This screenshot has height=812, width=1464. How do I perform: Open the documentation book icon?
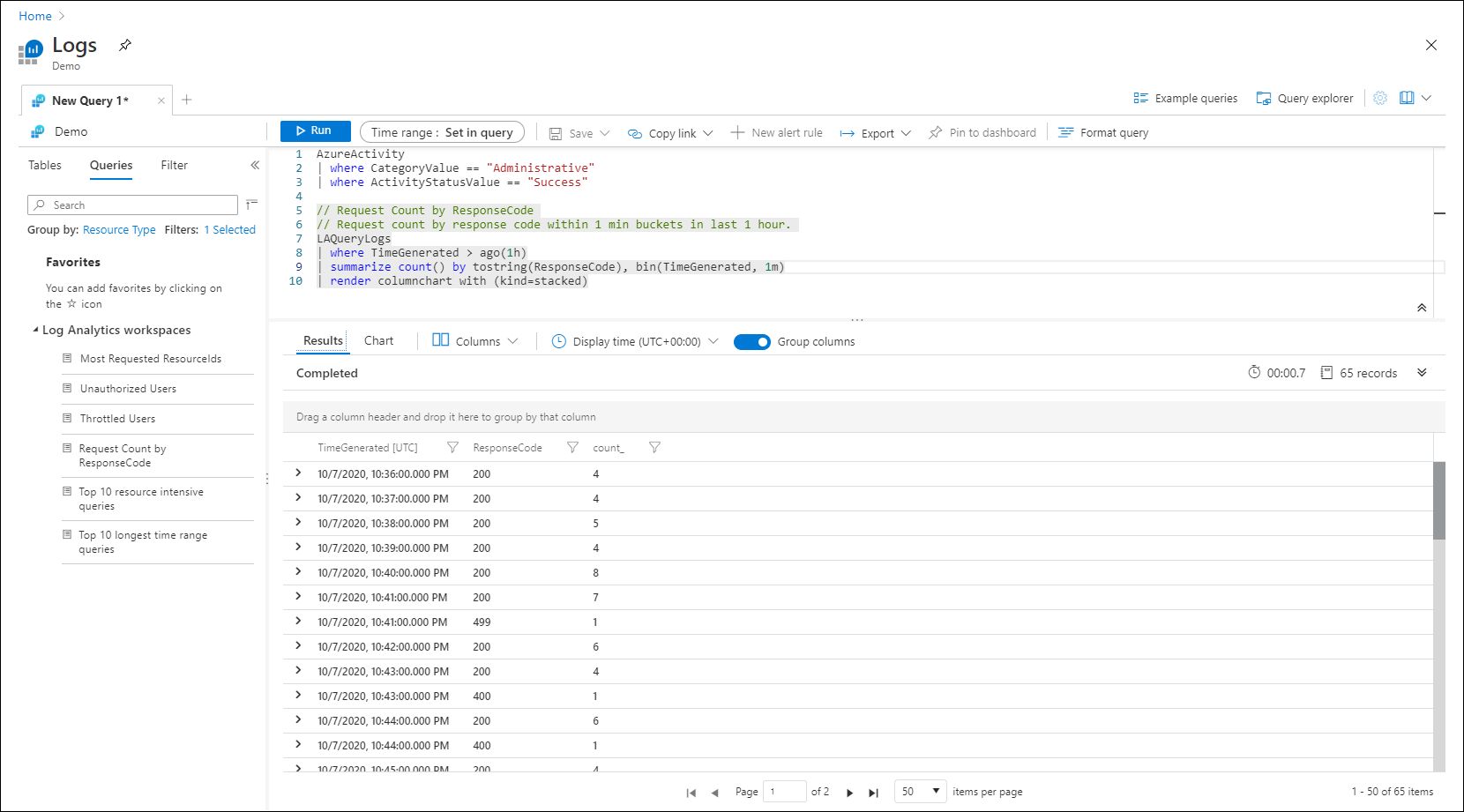point(1407,98)
